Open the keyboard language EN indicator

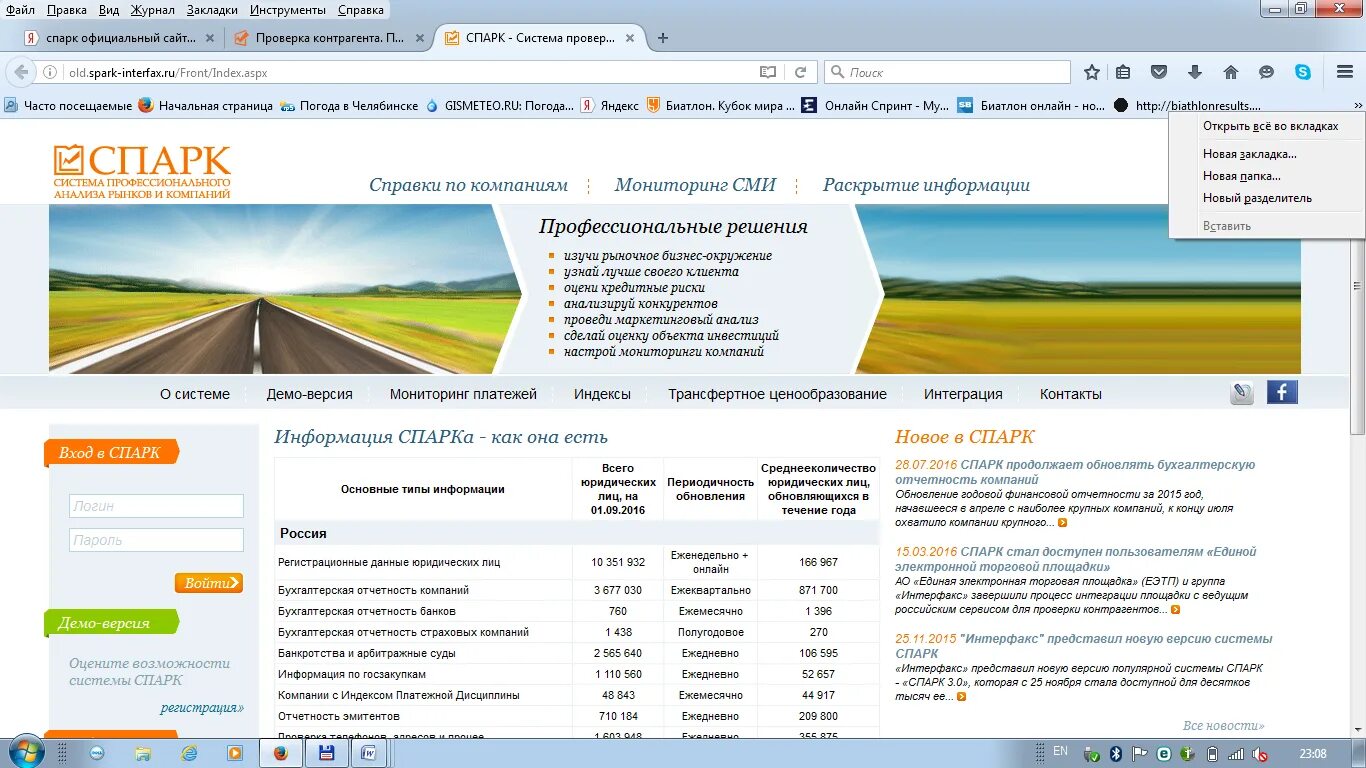click(x=1060, y=751)
